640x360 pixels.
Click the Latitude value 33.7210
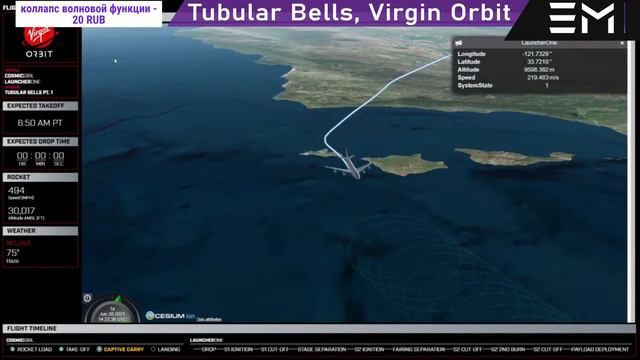(539, 62)
